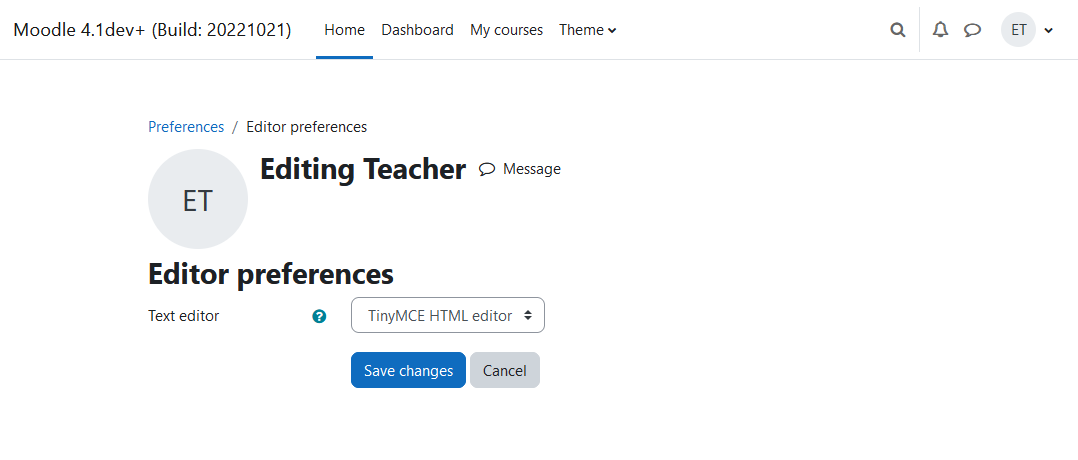Click the Message link next to Editing Teacher
This screenshot has height=460, width=1078.
coord(531,169)
